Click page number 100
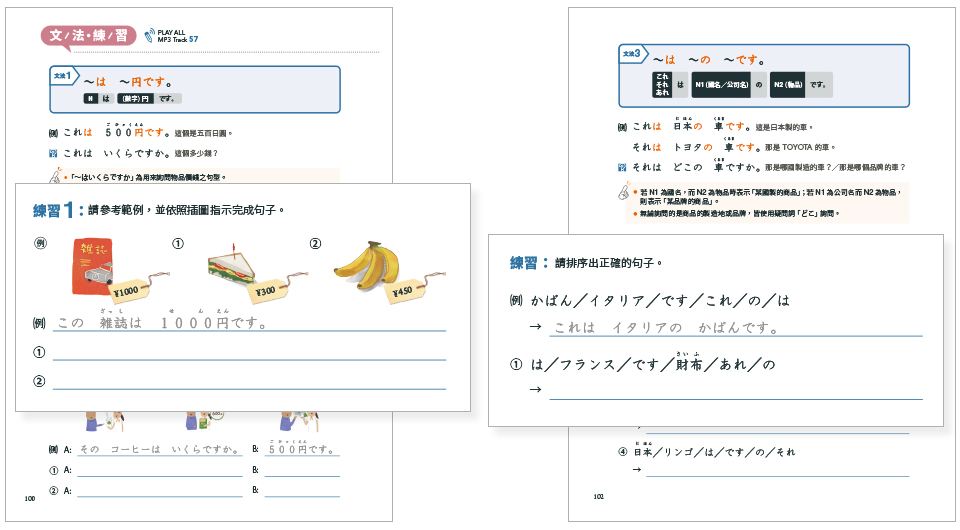The width and height of the screenshot is (960, 530). [30, 499]
